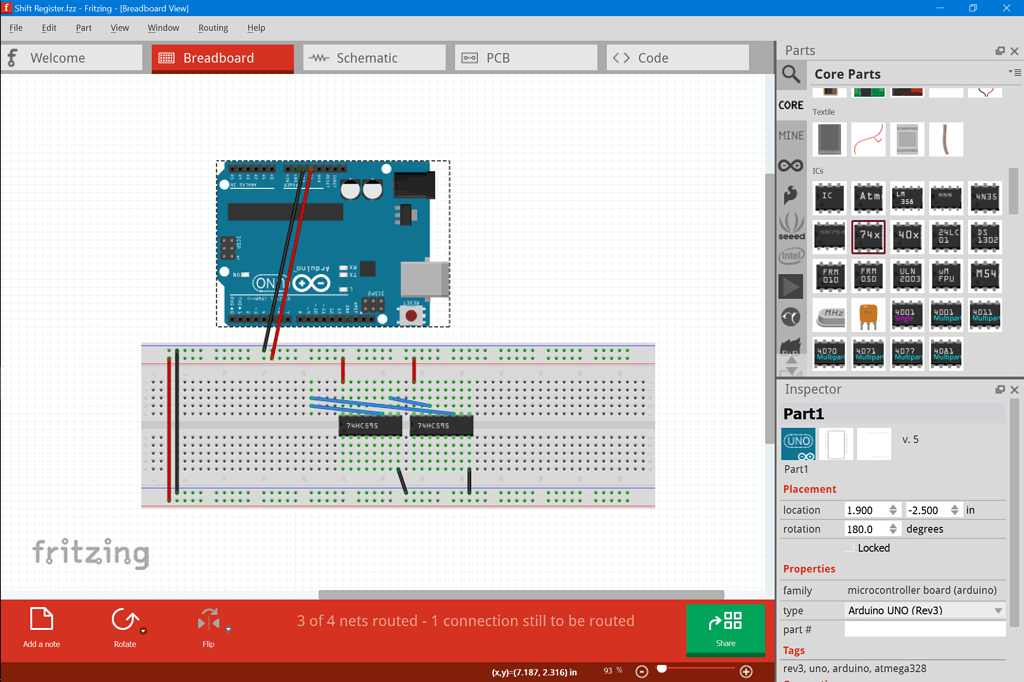The width and height of the screenshot is (1024, 682).
Task: Click the Flip icon in the bottom toolbar
Action: pyautogui.click(x=208, y=620)
